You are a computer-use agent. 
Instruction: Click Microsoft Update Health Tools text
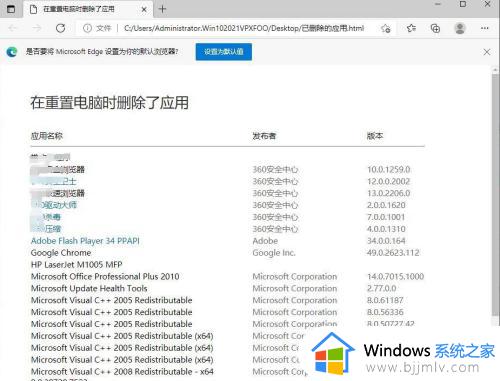click(x=89, y=288)
